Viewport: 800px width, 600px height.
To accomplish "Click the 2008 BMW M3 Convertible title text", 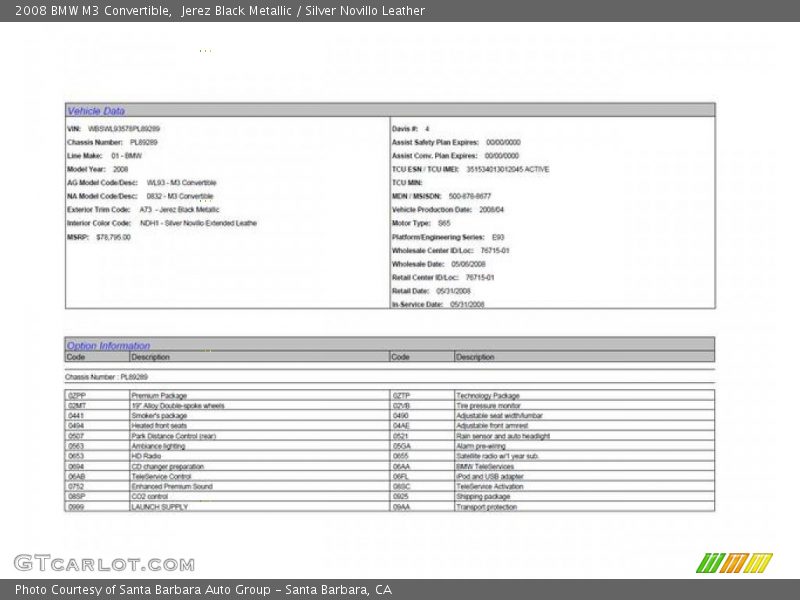I will coord(93,11).
